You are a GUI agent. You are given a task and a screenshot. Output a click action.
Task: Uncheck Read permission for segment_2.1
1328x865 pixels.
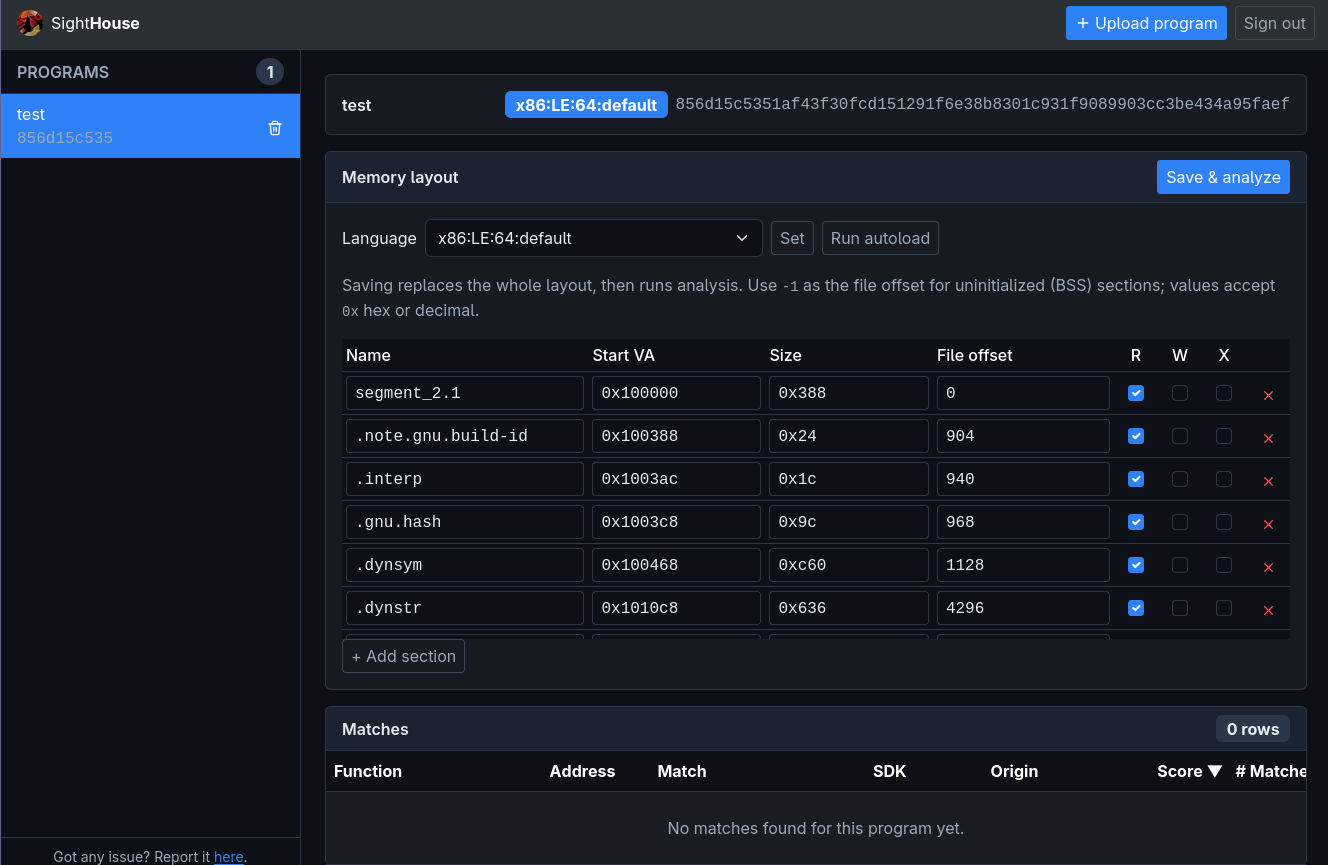pos(1136,393)
